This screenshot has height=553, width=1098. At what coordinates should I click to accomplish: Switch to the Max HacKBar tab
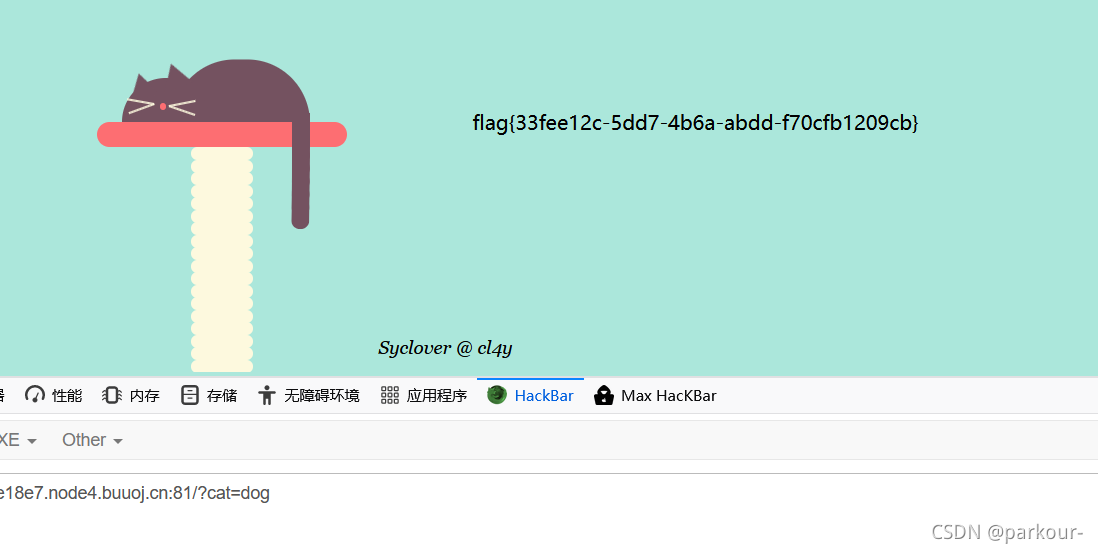tap(655, 396)
